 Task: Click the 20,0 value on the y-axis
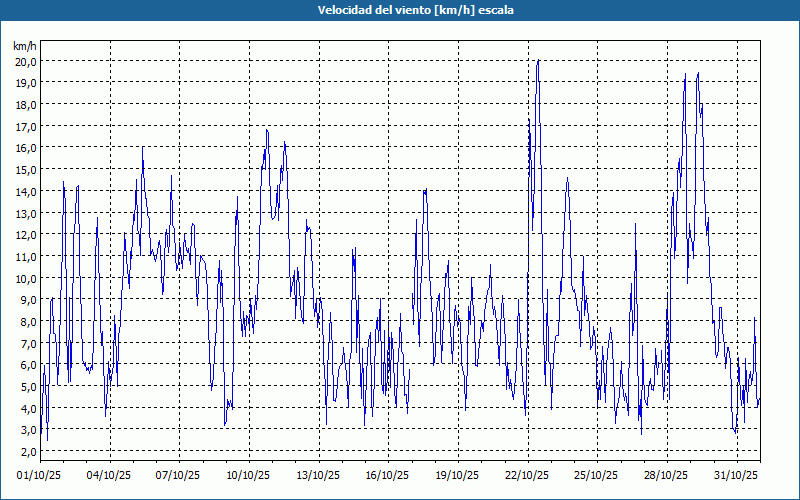(x=25, y=61)
